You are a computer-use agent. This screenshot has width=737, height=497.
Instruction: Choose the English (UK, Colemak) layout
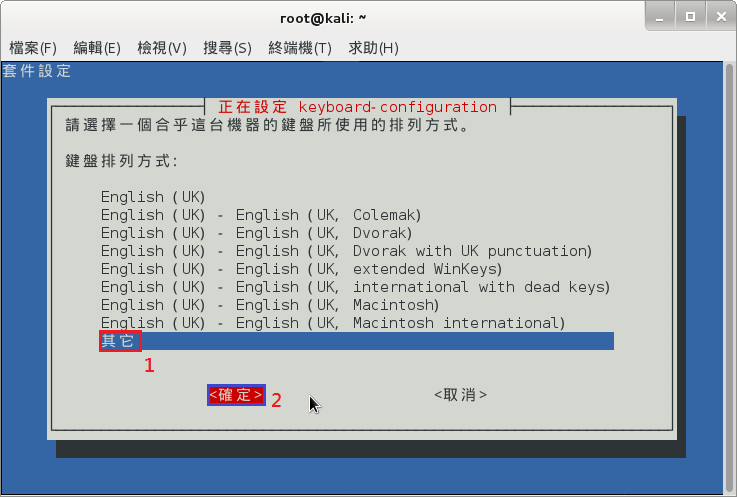[x=260, y=215]
